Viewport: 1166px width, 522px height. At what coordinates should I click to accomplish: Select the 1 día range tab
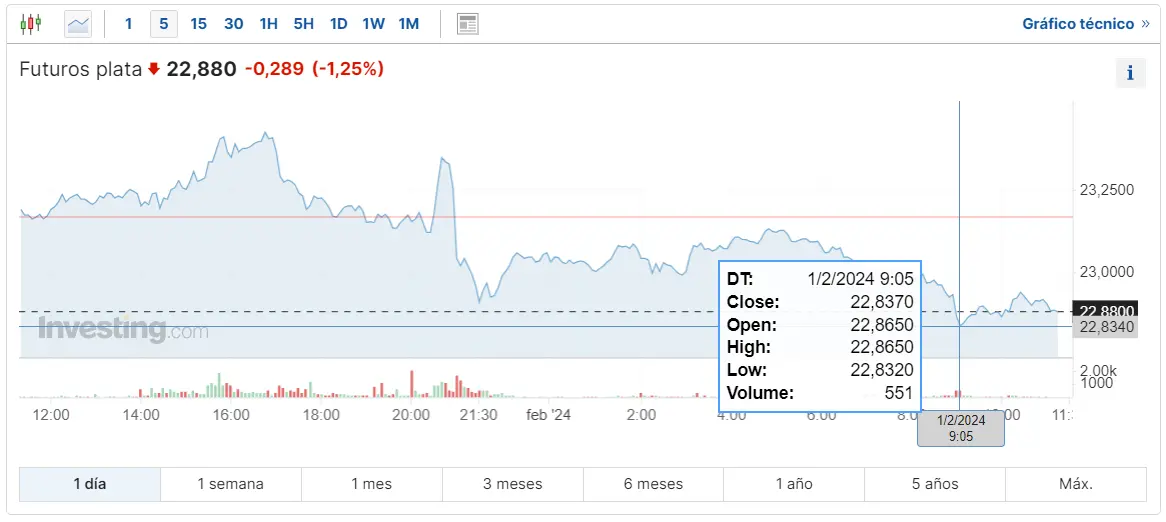89,484
